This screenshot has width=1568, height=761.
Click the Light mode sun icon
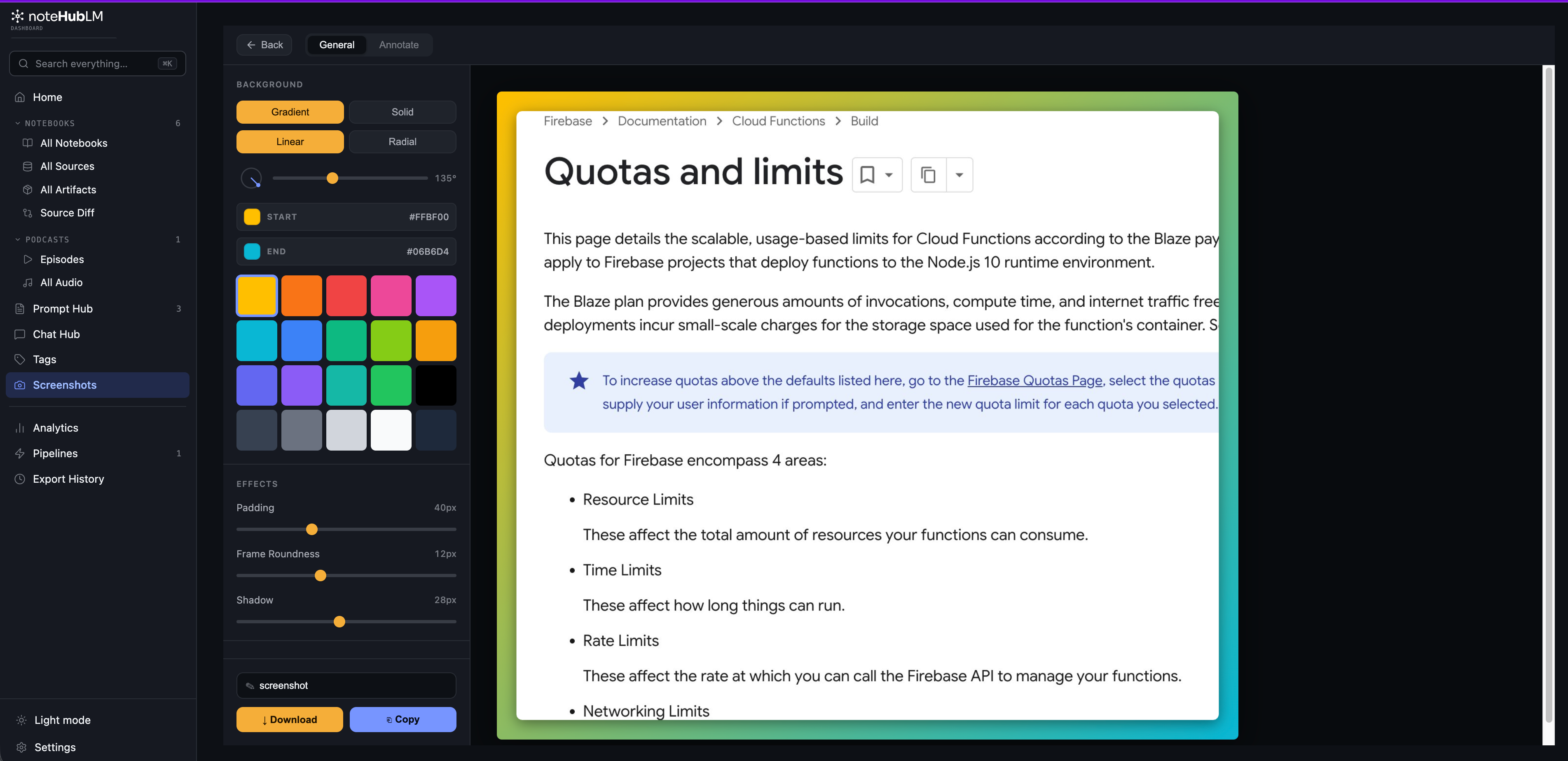pyautogui.click(x=21, y=719)
